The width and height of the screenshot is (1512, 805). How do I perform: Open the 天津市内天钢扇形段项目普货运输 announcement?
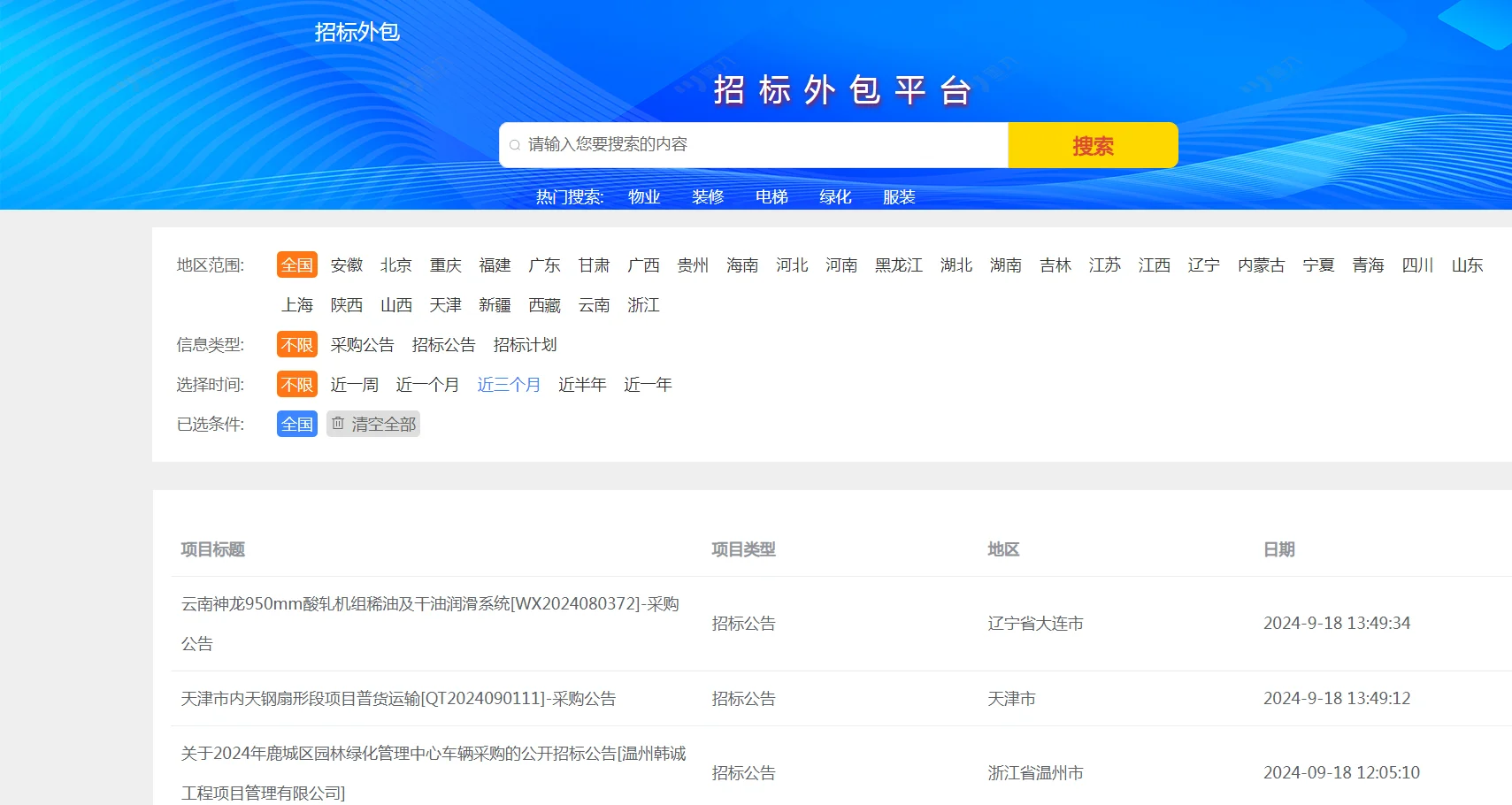pos(398,698)
